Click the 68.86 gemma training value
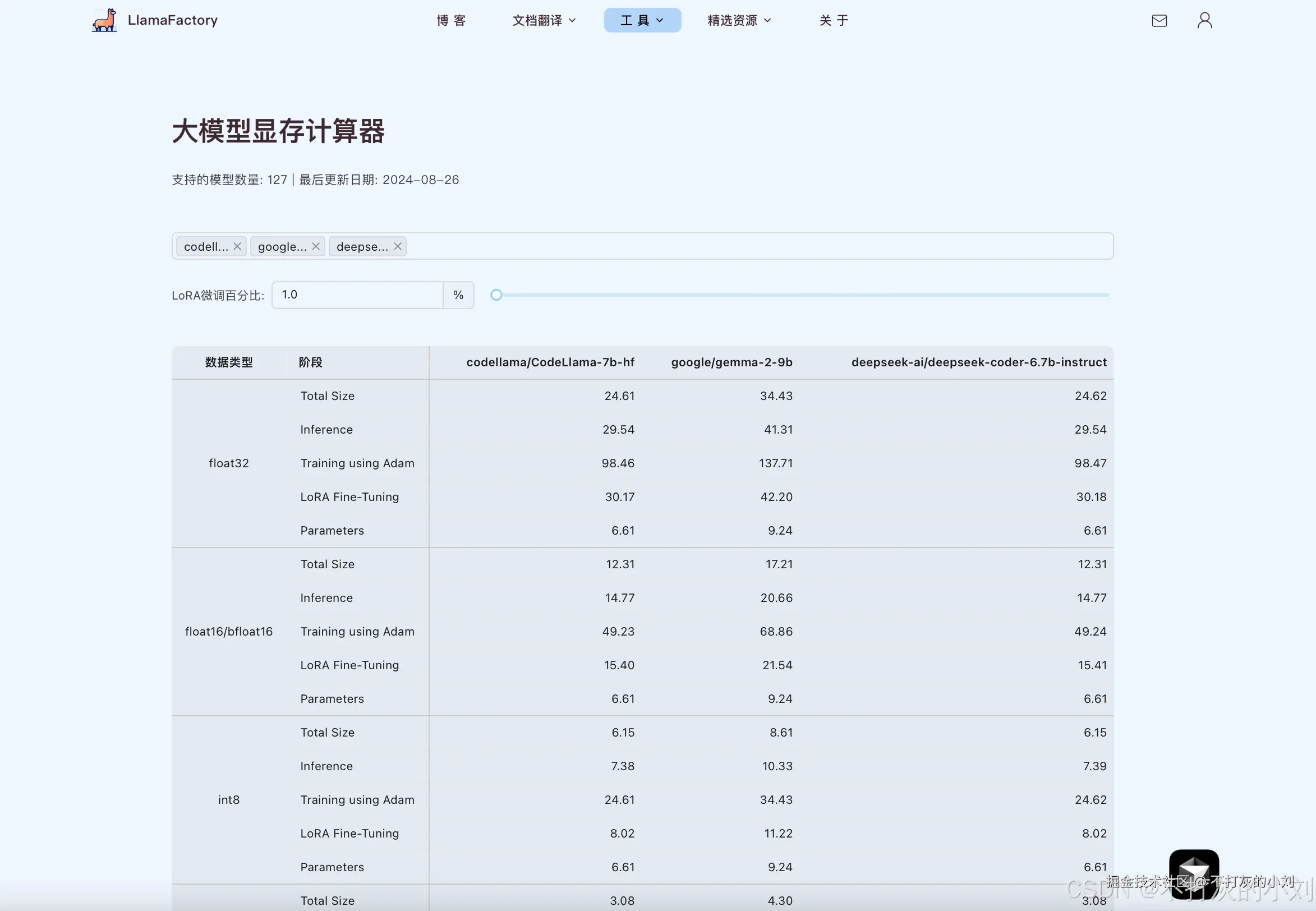 coord(776,632)
